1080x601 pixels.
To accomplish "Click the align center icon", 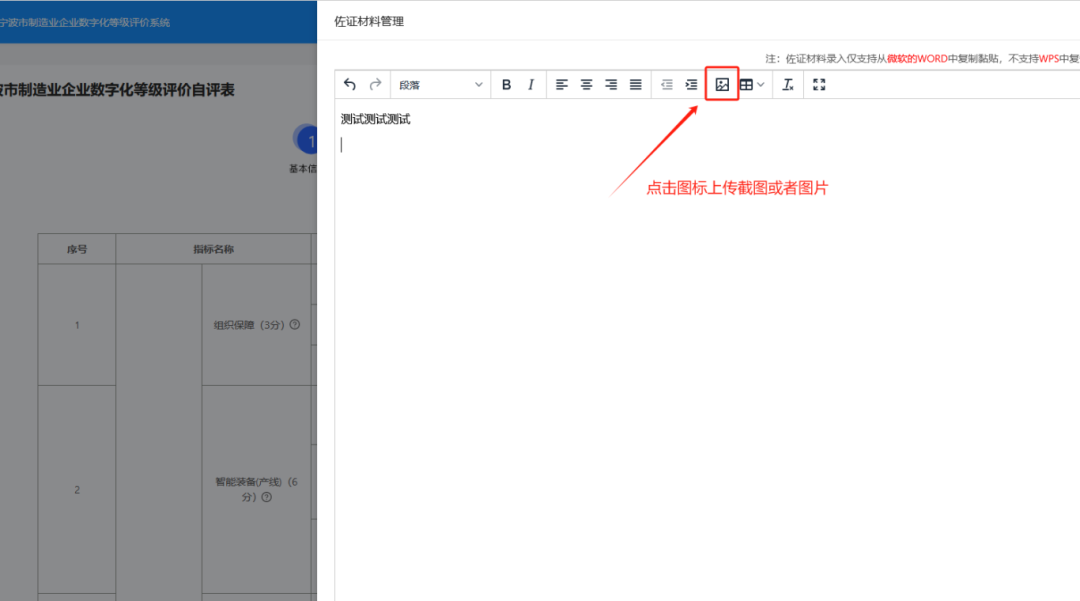I will click(x=585, y=84).
